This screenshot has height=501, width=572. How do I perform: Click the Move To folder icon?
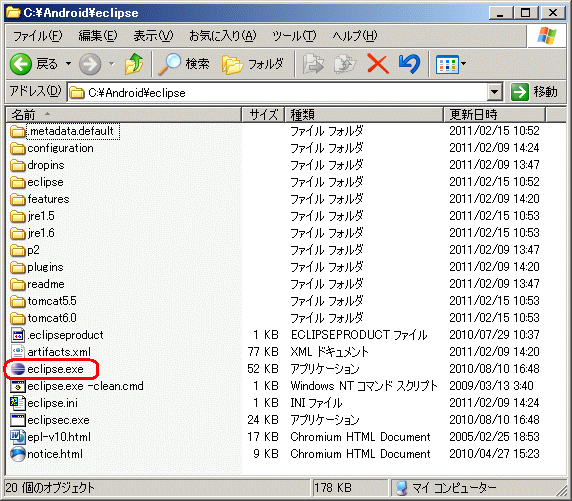click(313, 64)
